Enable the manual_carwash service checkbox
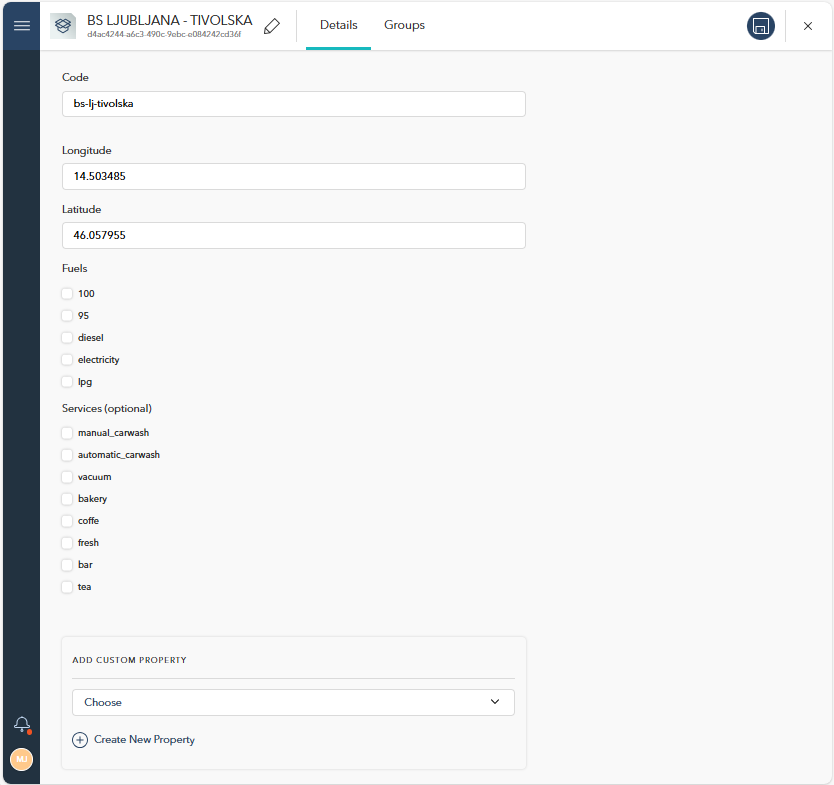The width and height of the screenshot is (834, 785). 67,433
